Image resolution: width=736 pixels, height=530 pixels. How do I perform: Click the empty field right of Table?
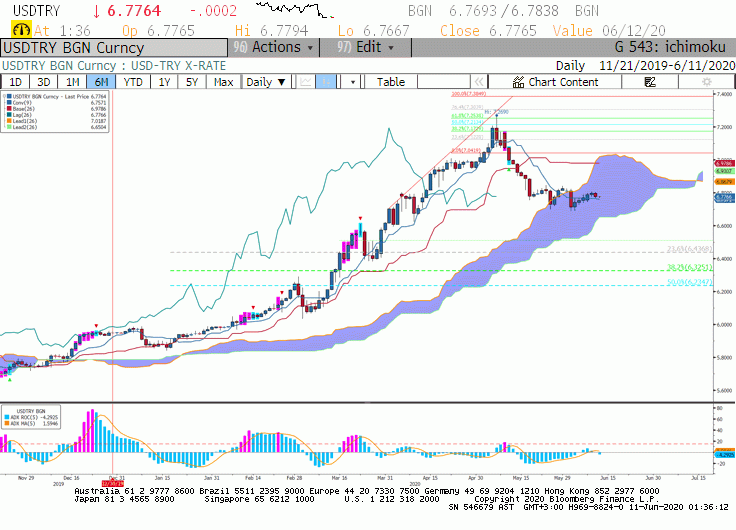444,82
